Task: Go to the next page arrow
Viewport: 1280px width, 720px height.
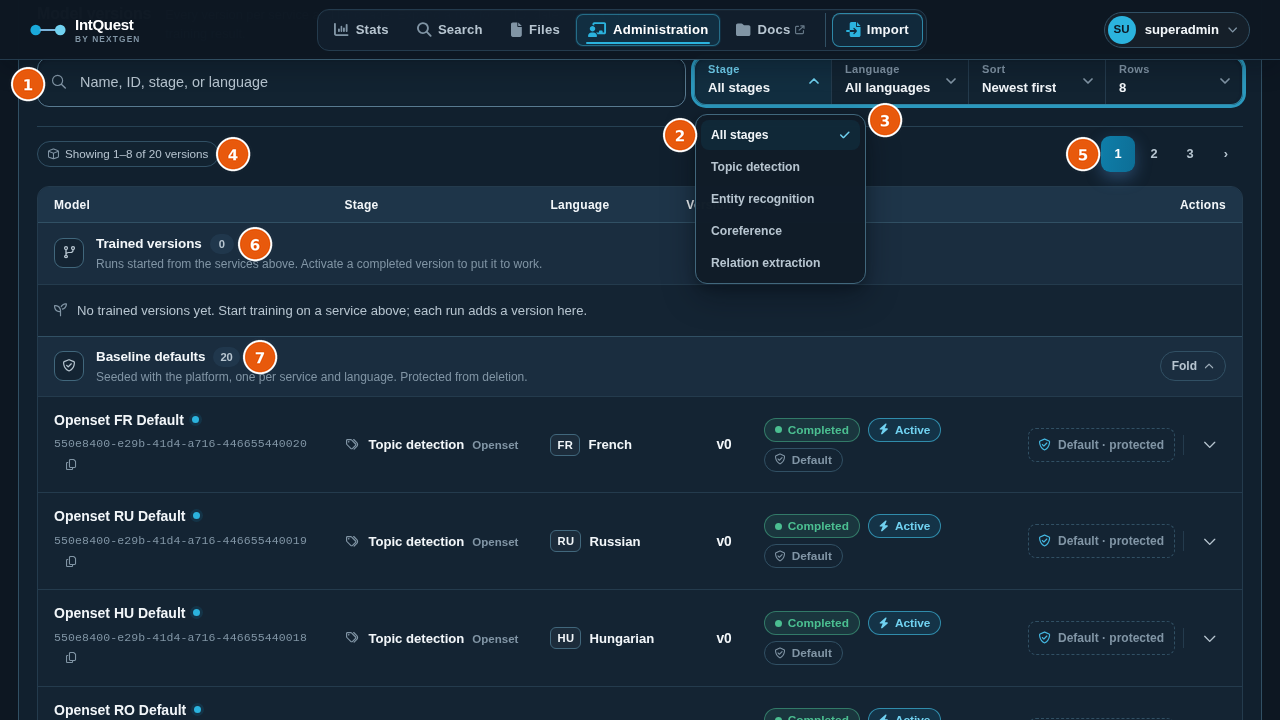Action: 1226,154
